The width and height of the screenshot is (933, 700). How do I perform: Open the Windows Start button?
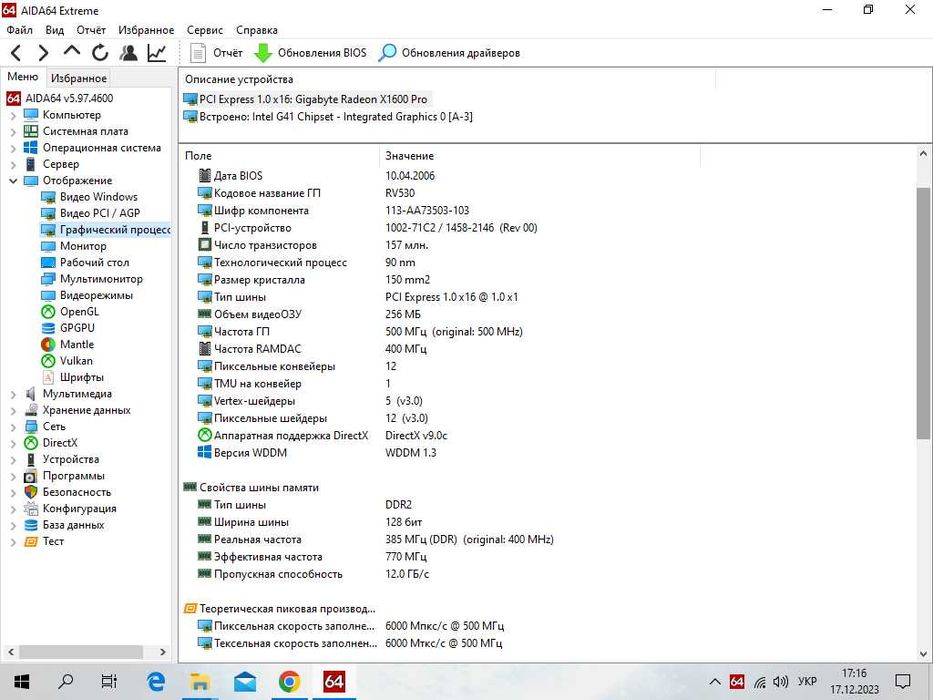21,682
